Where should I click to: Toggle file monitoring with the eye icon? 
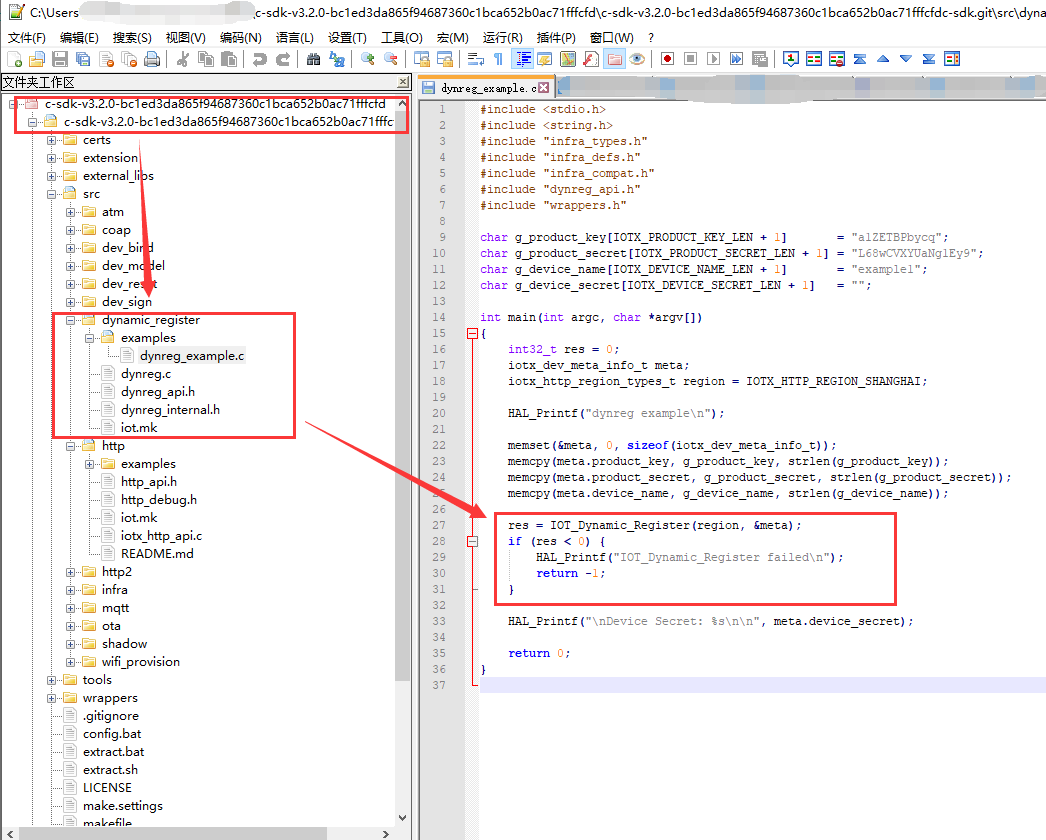pyautogui.click(x=637, y=59)
